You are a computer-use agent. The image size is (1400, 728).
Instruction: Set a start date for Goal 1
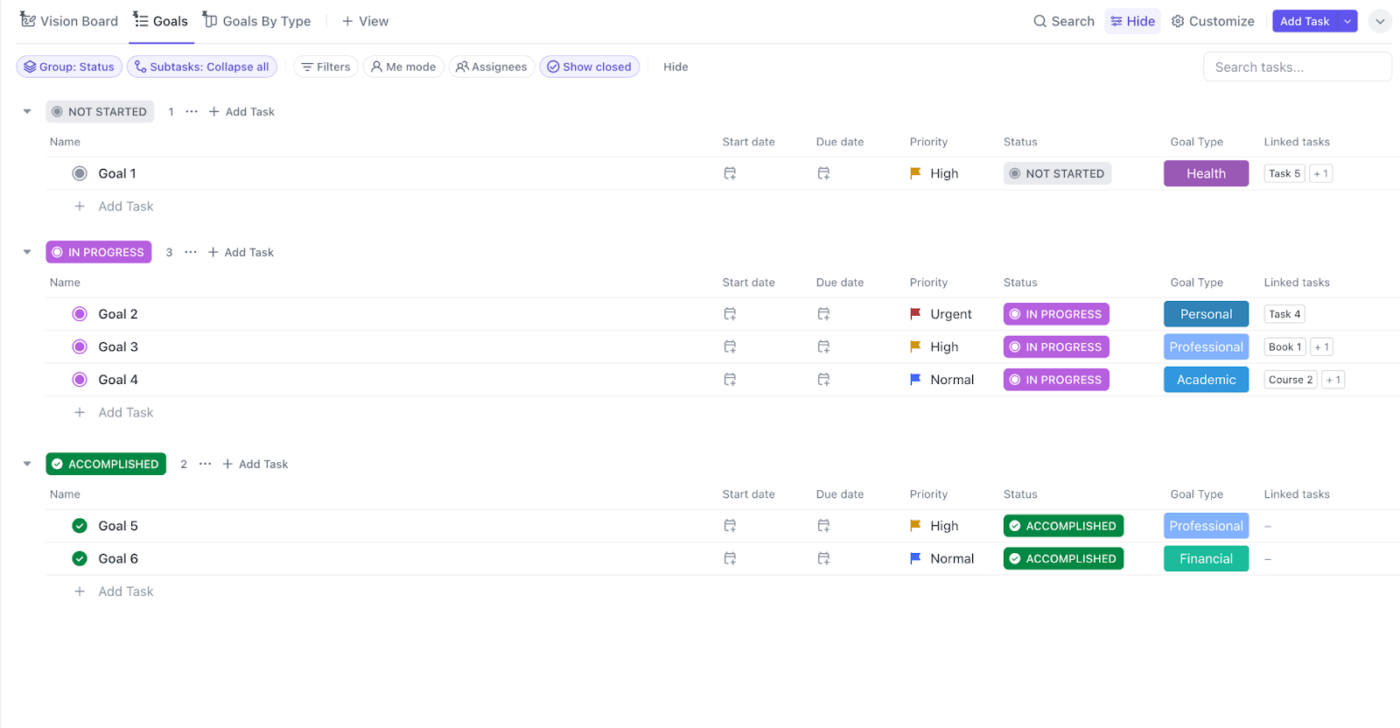(x=729, y=173)
